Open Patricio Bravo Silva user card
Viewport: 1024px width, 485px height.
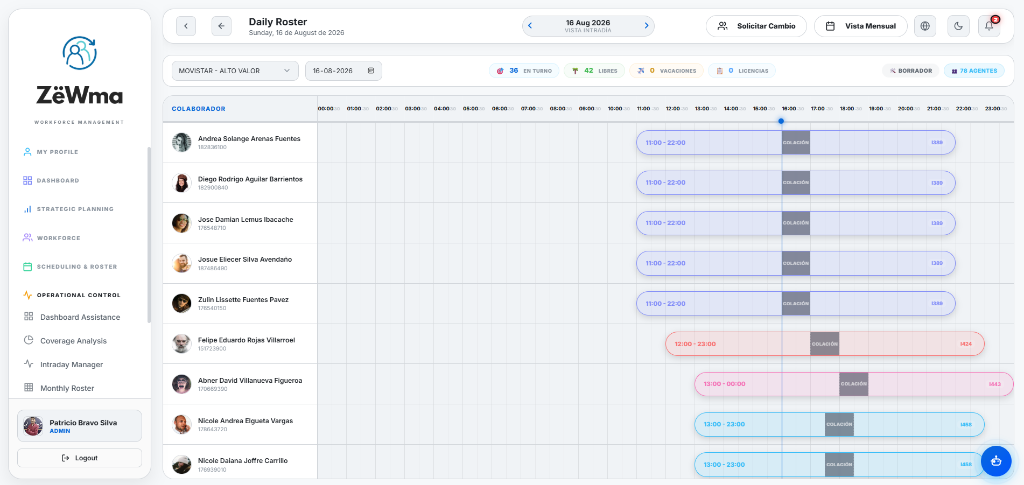(79, 426)
